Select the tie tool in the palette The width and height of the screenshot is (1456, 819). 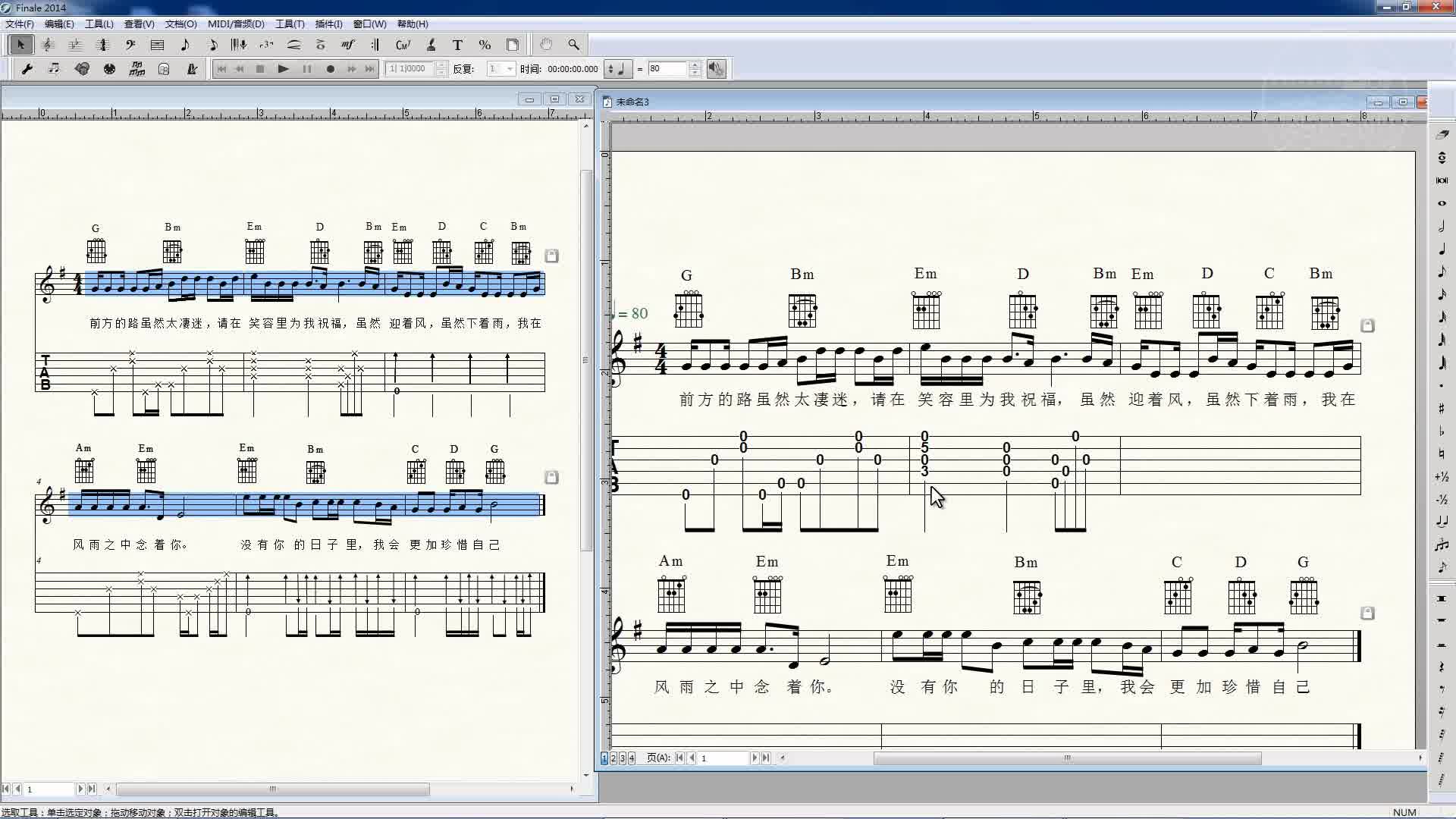[1442, 522]
